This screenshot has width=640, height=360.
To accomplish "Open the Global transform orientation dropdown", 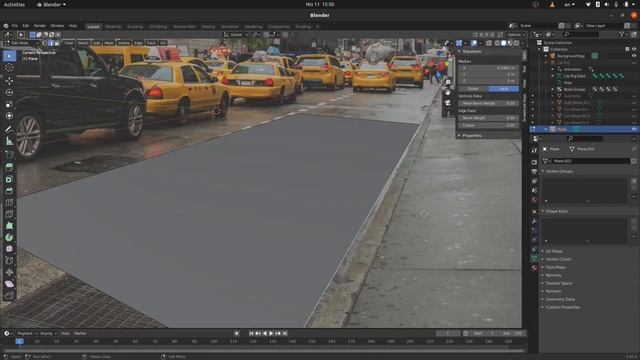I will click(x=236, y=35).
